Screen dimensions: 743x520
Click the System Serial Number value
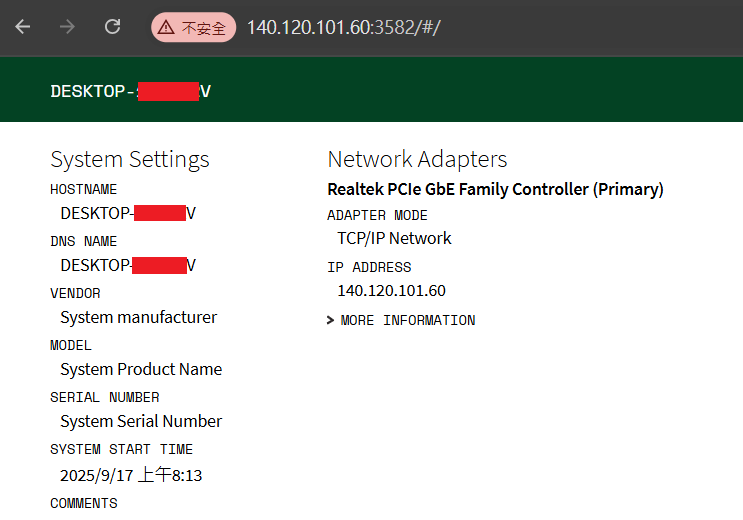[141, 421]
